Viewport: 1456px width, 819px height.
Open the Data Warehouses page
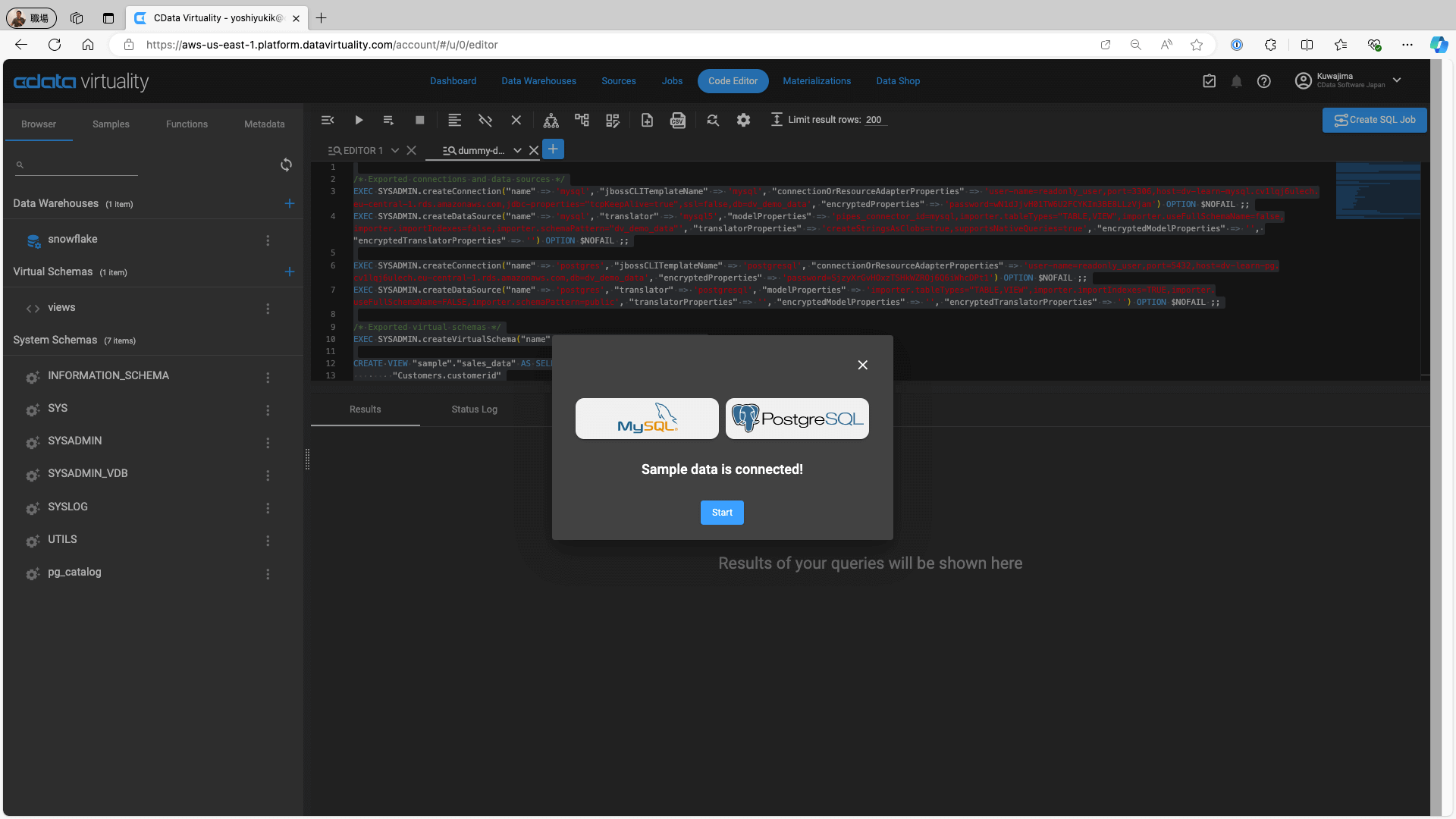pyautogui.click(x=538, y=81)
